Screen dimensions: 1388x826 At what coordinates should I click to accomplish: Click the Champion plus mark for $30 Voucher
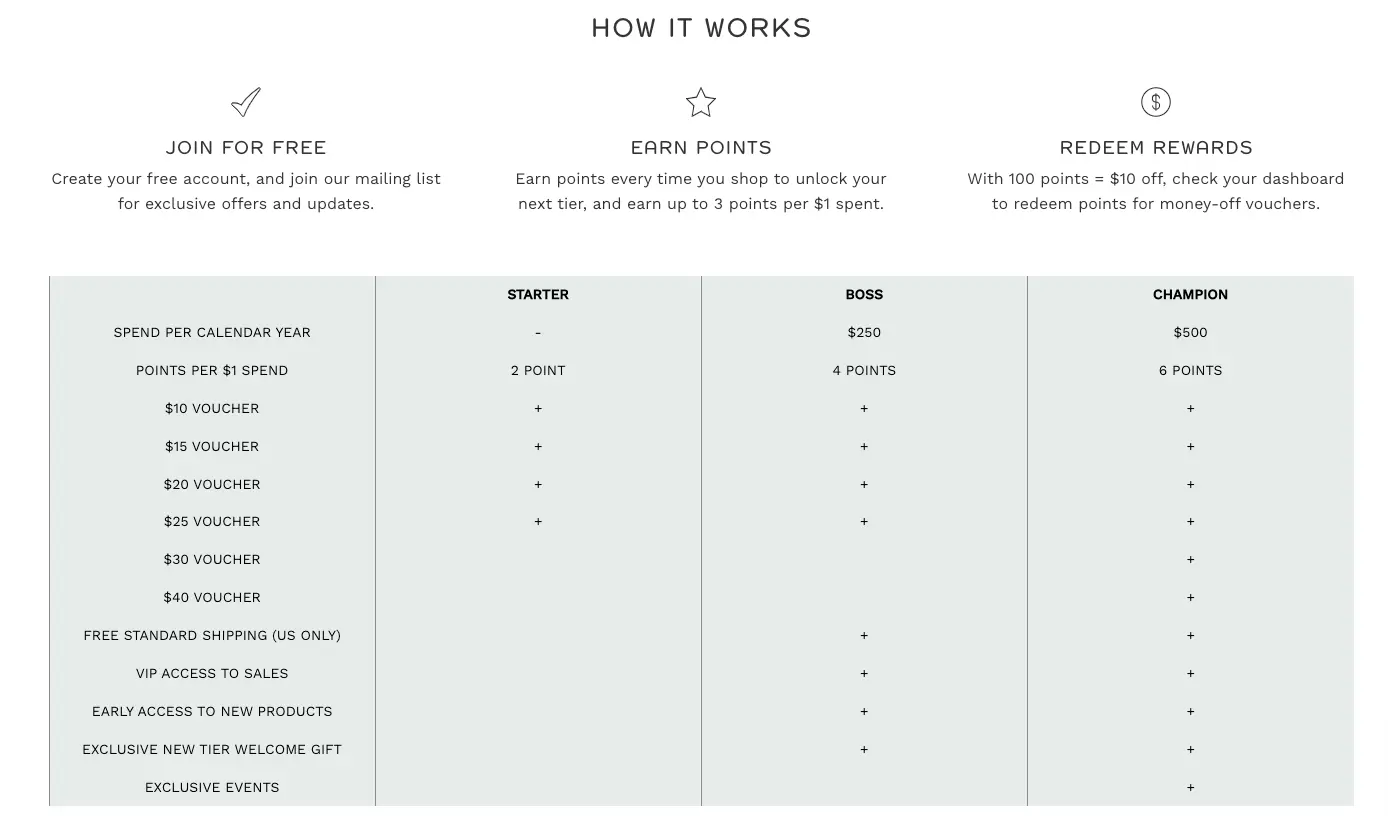tap(1190, 559)
